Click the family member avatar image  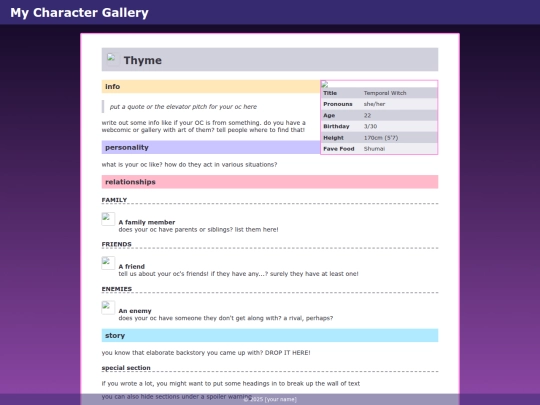pyautogui.click(x=108, y=219)
